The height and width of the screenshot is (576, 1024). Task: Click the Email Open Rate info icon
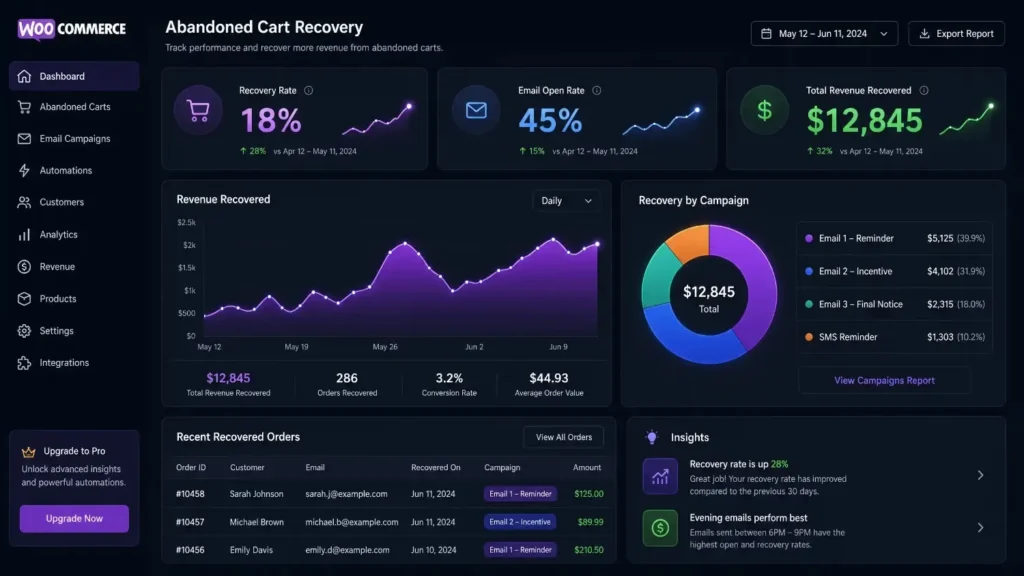pos(596,91)
